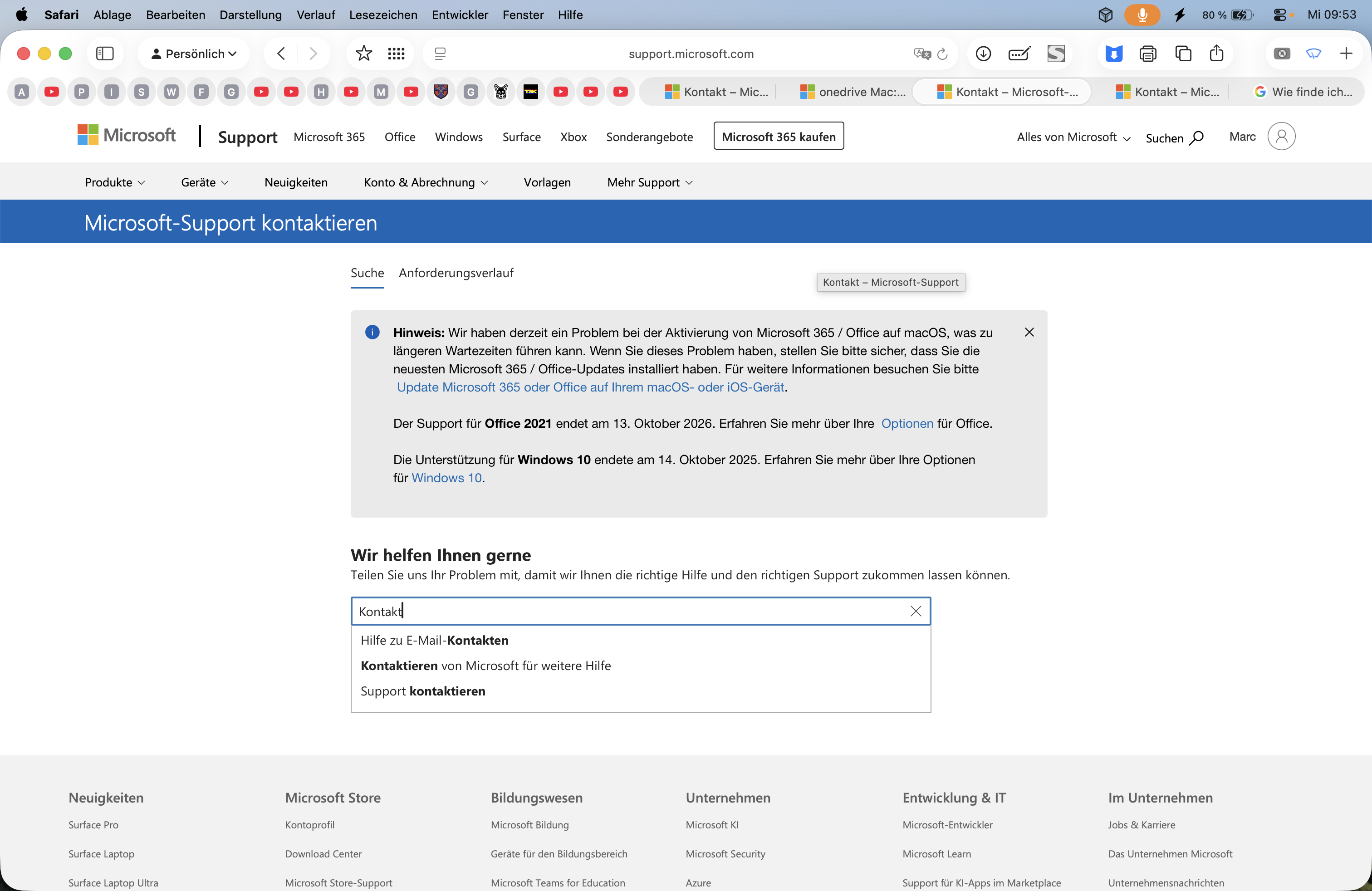
Task: Open the Vorlagen navigation item
Action: click(x=547, y=182)
